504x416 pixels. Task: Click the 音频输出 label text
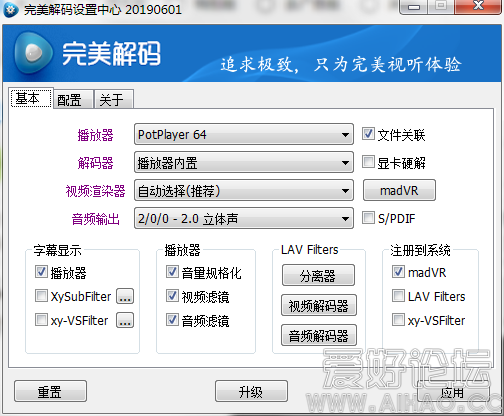coord(95,219)
